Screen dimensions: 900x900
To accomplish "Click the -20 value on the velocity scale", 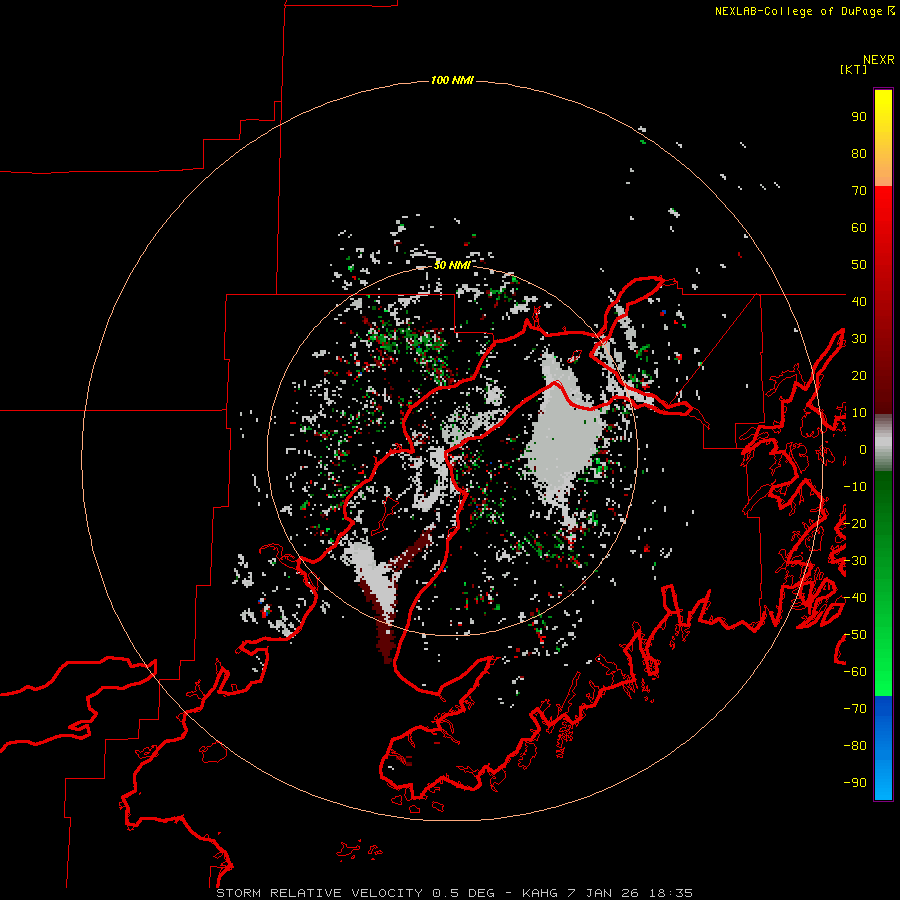I will click(855, 523).
